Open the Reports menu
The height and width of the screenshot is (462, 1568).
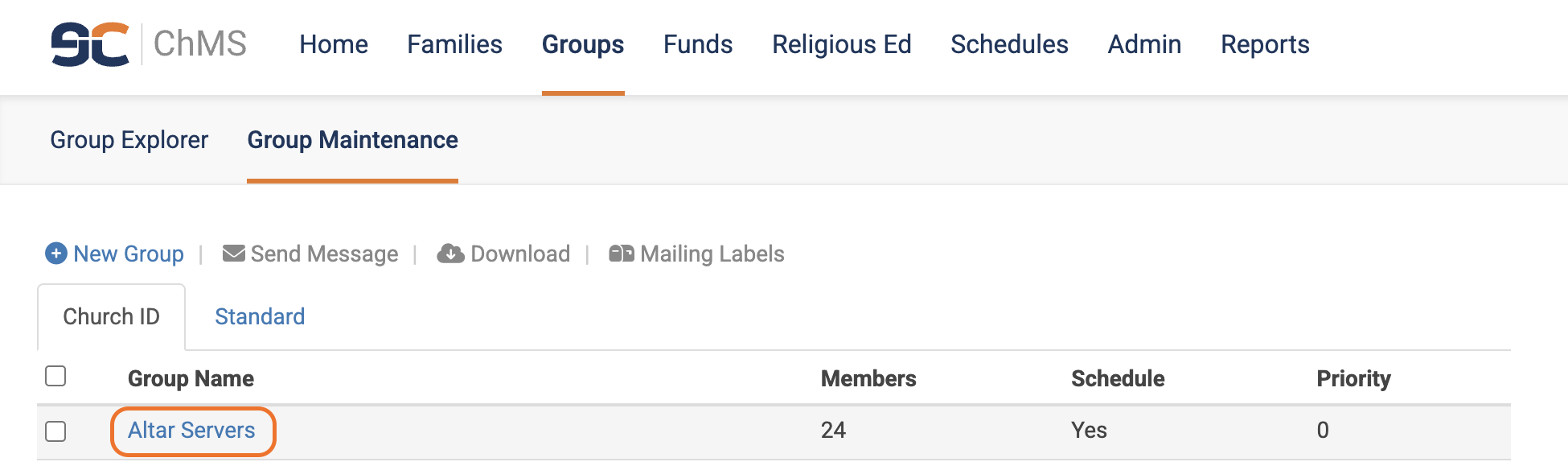coord(1265,44)
